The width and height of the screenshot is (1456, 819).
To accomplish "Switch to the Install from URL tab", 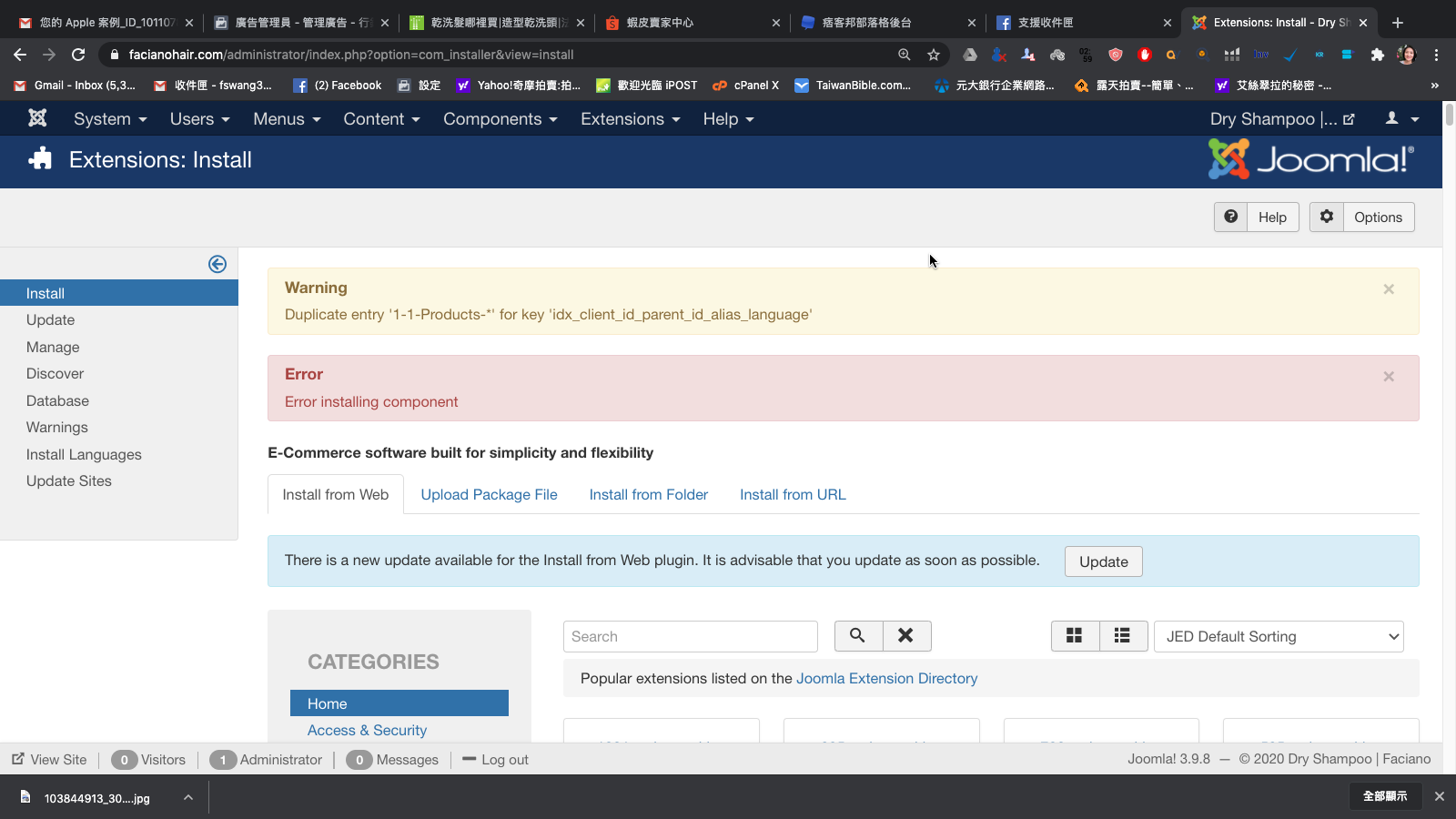I will (793, 494).
